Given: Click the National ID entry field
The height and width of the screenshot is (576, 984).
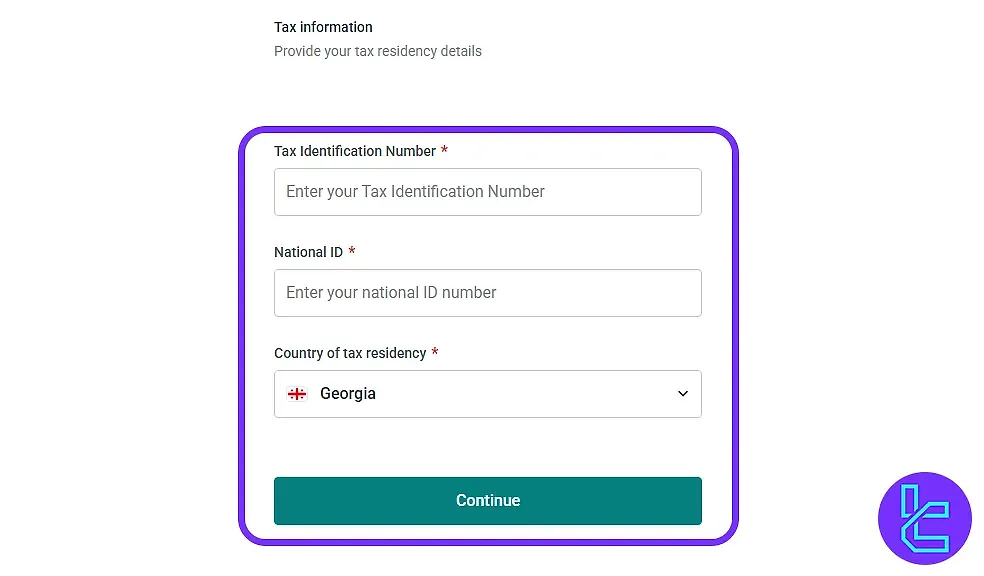Looking at the screenshot, I should [x=487, y=292].
